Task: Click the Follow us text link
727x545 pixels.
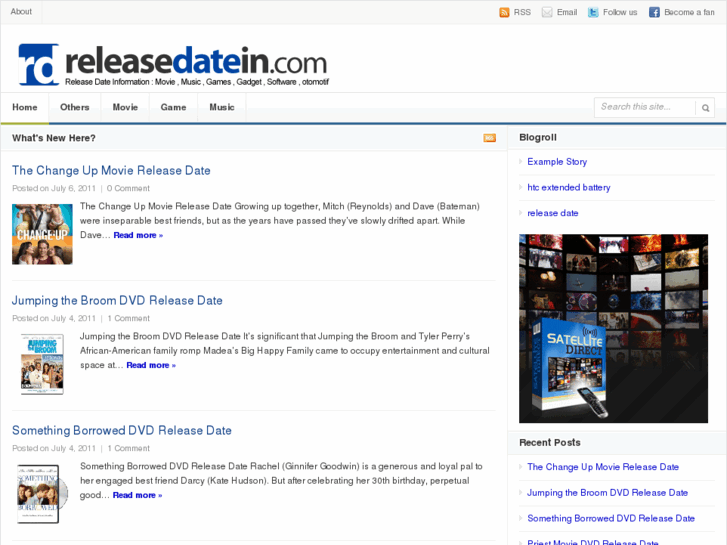Action: [620, 13]
